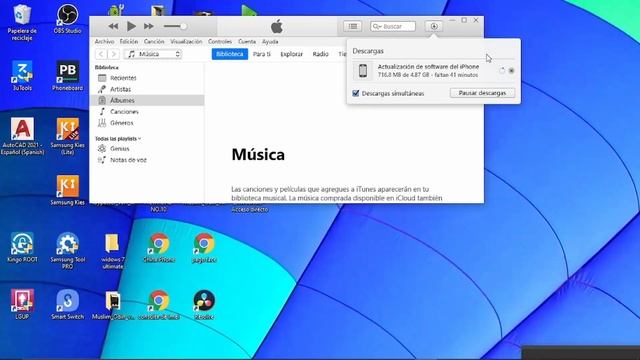Select Álbumes in the sidebar
The width and height of the screenshot is (640, 360).
[147, 100]
